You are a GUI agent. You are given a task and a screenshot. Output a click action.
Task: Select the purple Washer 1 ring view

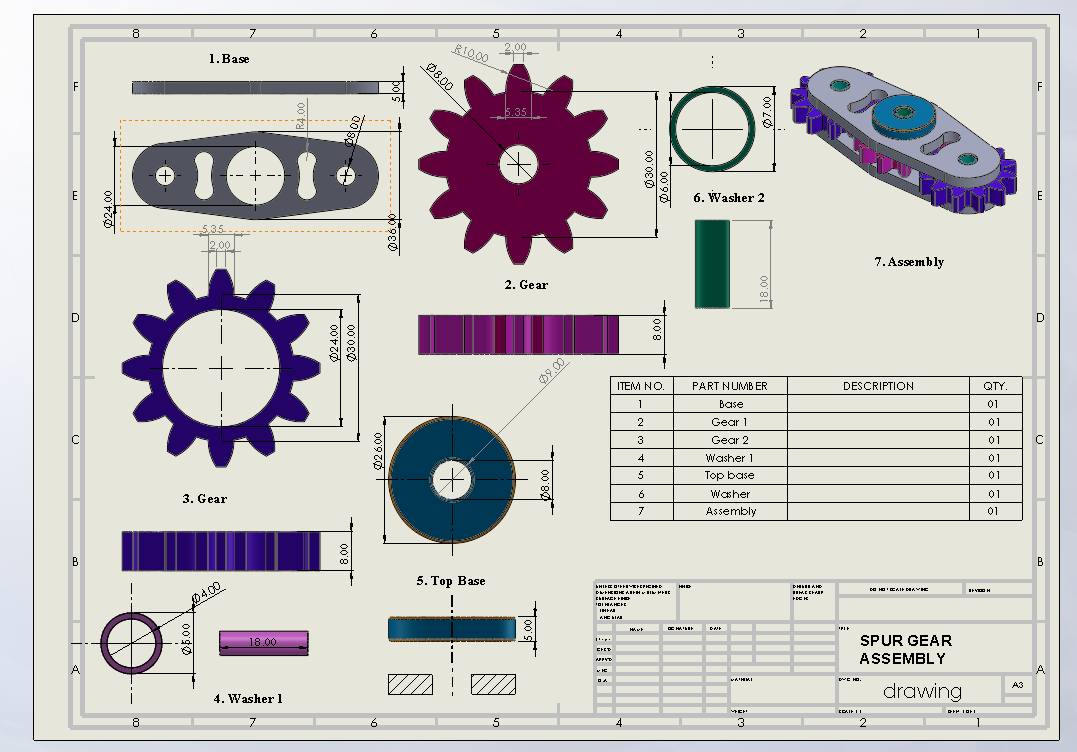click(x=132, y=643)
